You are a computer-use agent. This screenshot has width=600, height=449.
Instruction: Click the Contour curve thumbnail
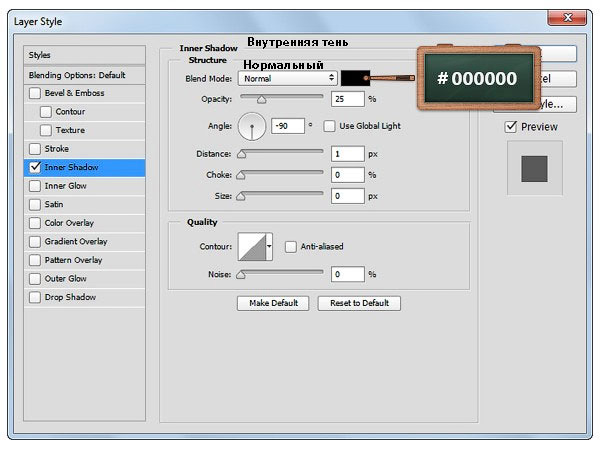[x=252, y=247]
